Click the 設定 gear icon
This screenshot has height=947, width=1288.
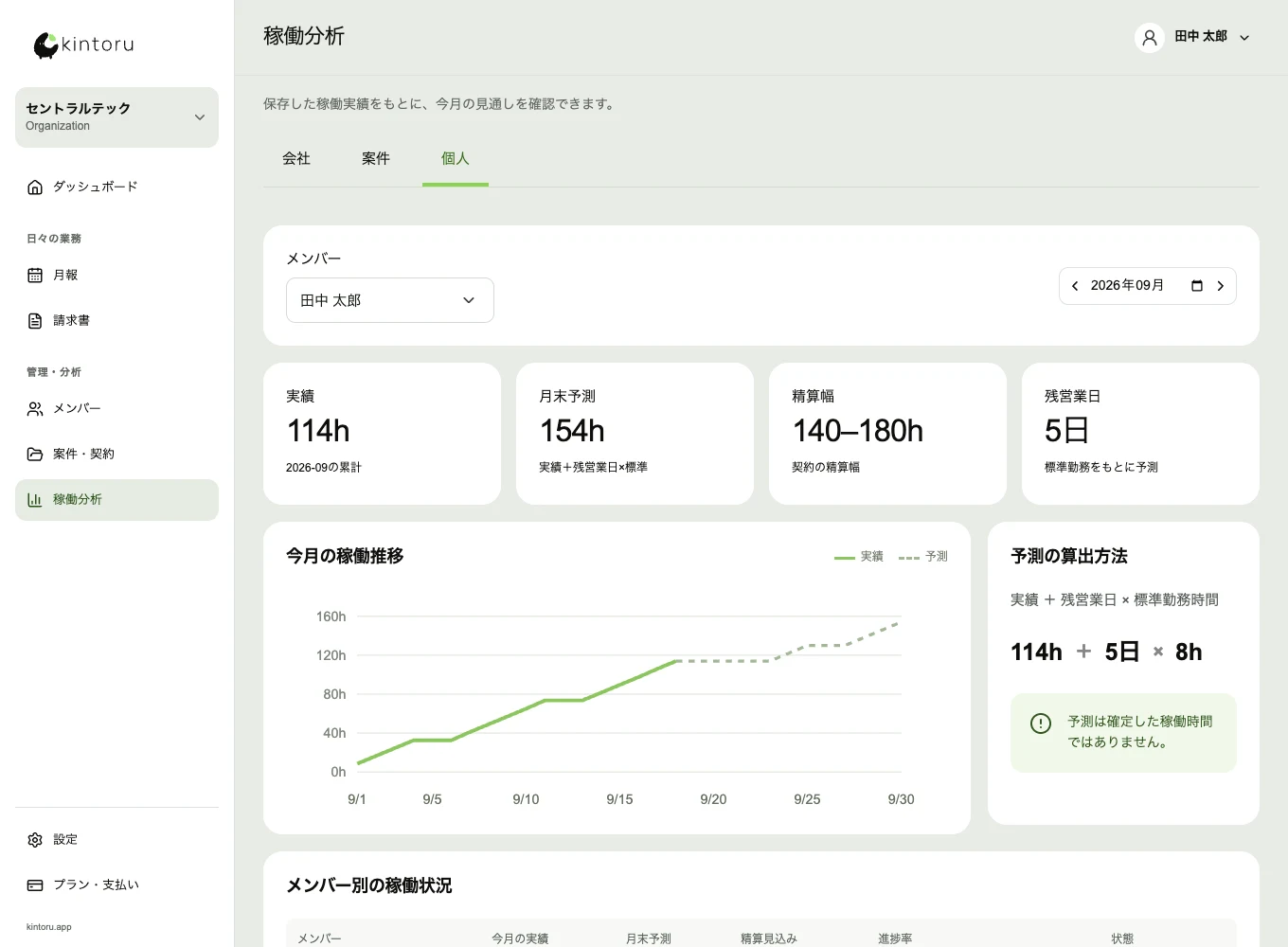35,840
